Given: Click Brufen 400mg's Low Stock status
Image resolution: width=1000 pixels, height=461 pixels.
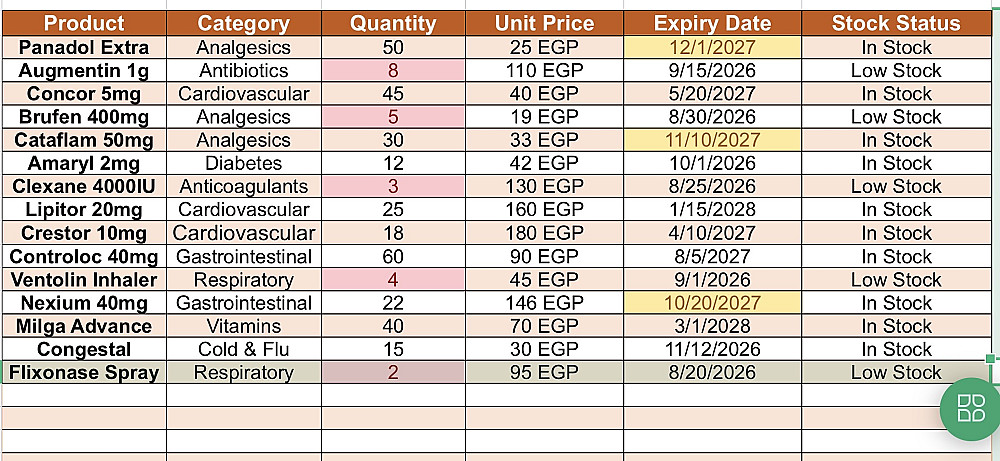Looking at the screenshot, I should click(896, 117).
